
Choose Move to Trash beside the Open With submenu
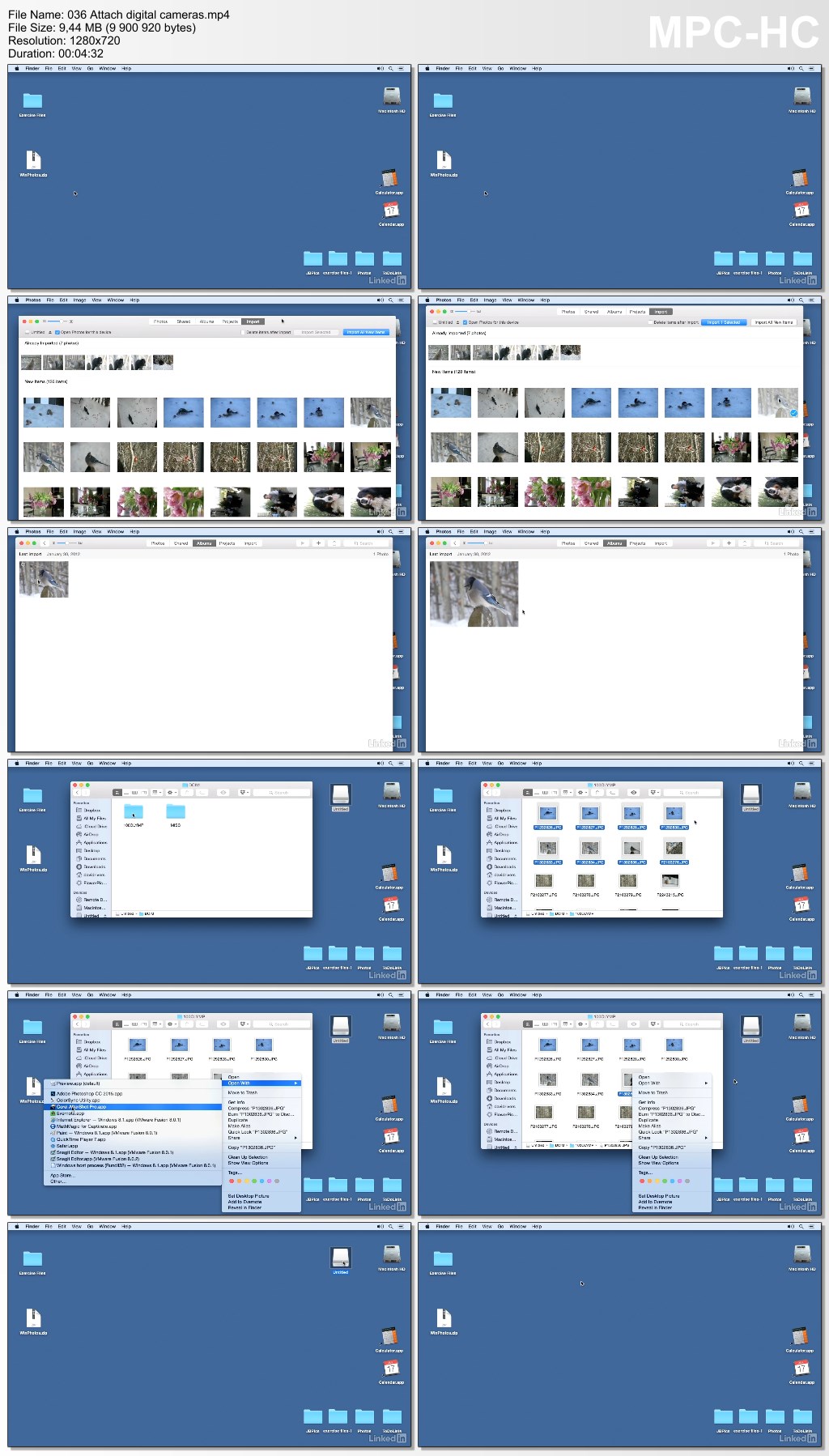tap(243, 1092)
